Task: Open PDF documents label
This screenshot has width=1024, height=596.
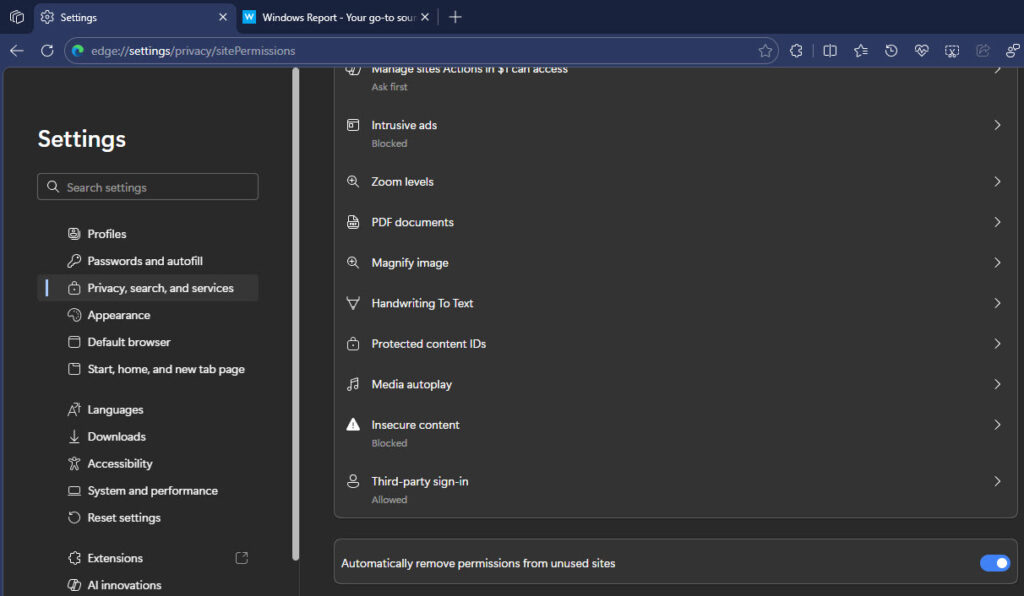Action: pyautogui.click(x=413, y=222)
